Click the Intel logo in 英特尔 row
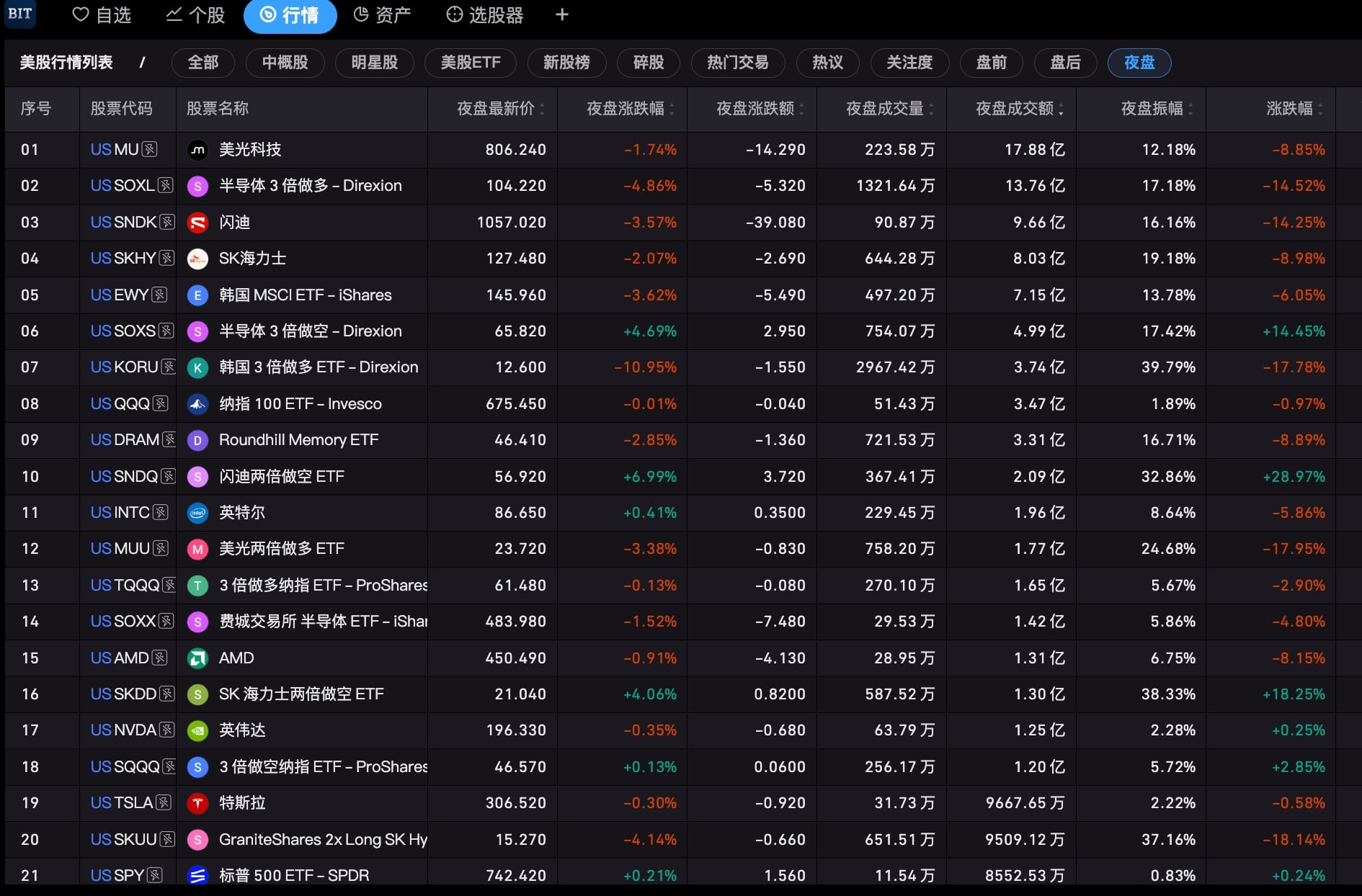Viewport: 1362px width, 896px height. click(197, 513)
